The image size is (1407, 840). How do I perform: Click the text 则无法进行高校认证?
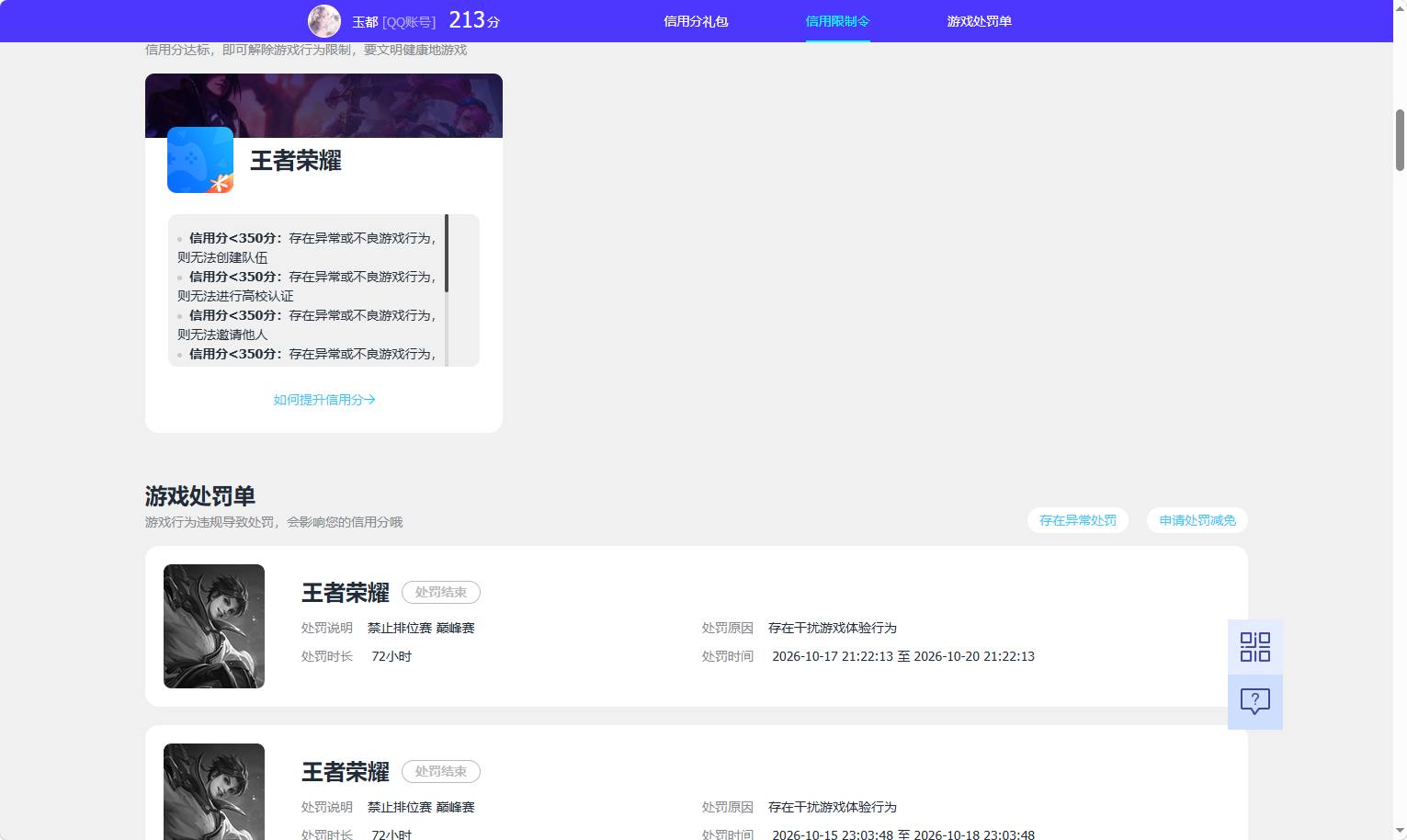pos(235,296)
